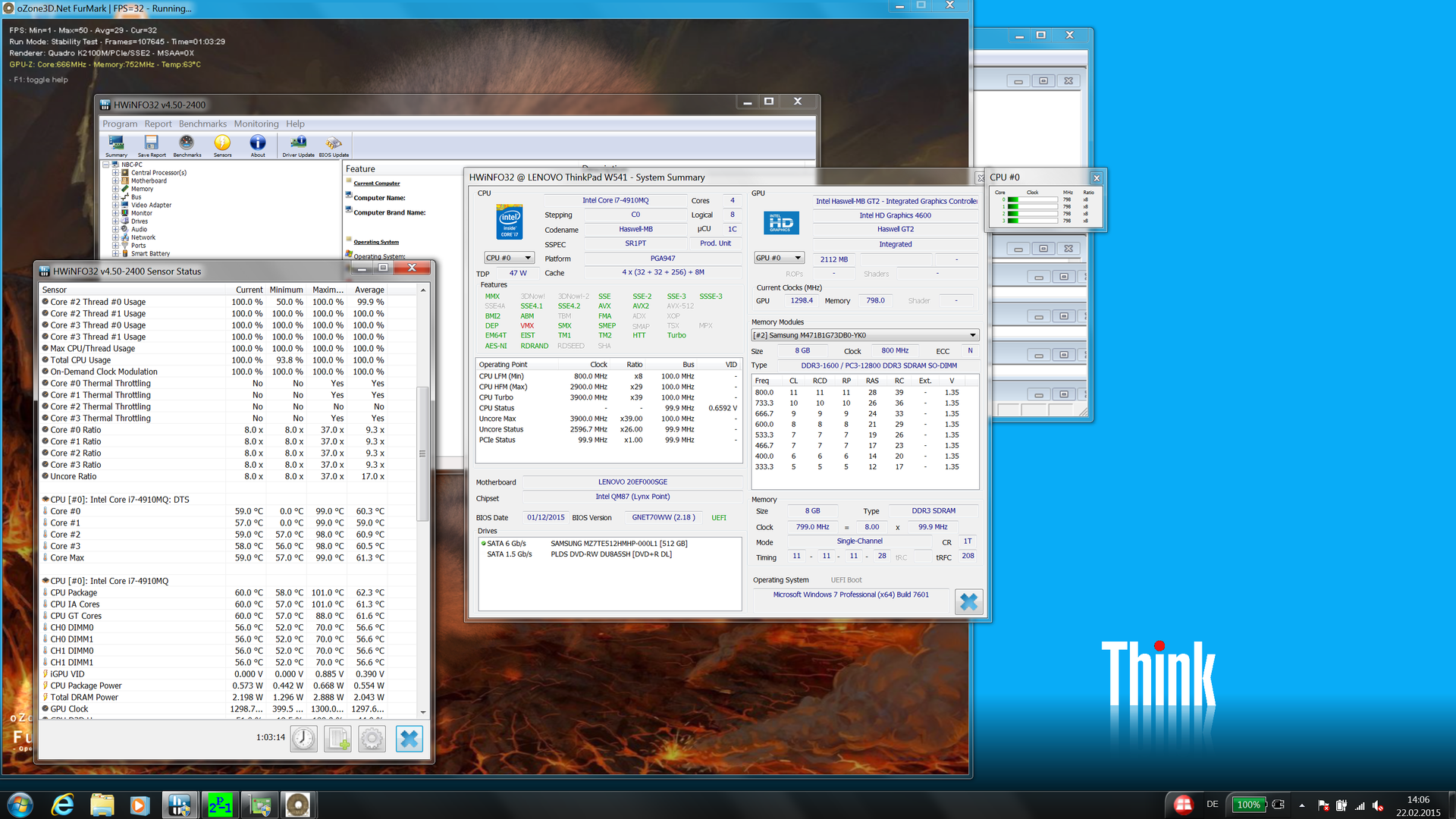The image size is (1456, 819).
Task: Reset sensor min/max with the clock button
Action: 304,739
